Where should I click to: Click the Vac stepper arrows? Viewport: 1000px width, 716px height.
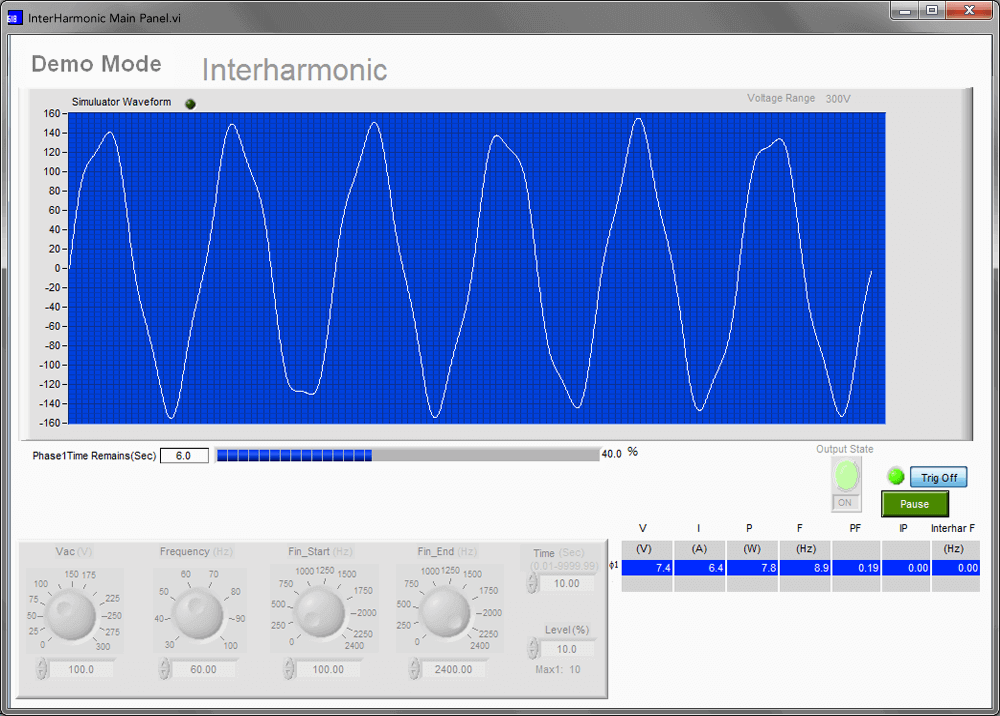pos(43,669)
